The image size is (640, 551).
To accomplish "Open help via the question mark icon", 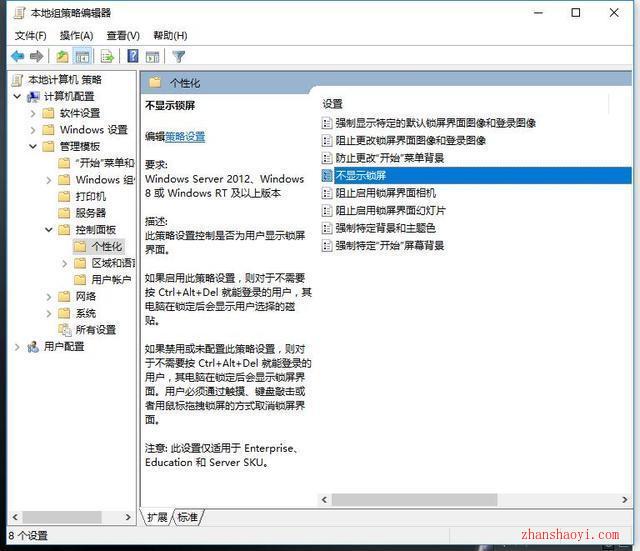I will point(133,56).
